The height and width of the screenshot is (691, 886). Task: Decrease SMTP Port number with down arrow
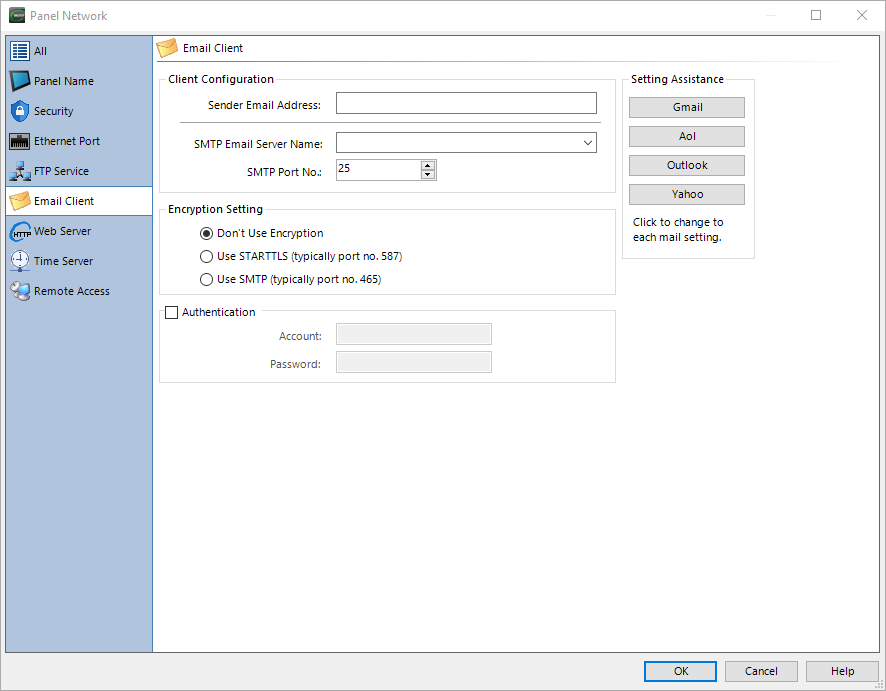428,174
